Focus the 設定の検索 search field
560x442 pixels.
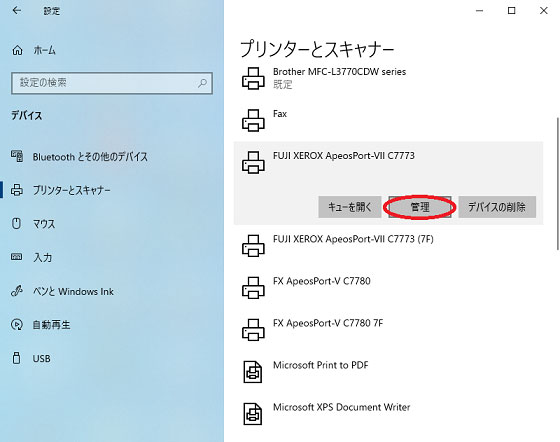112,83
